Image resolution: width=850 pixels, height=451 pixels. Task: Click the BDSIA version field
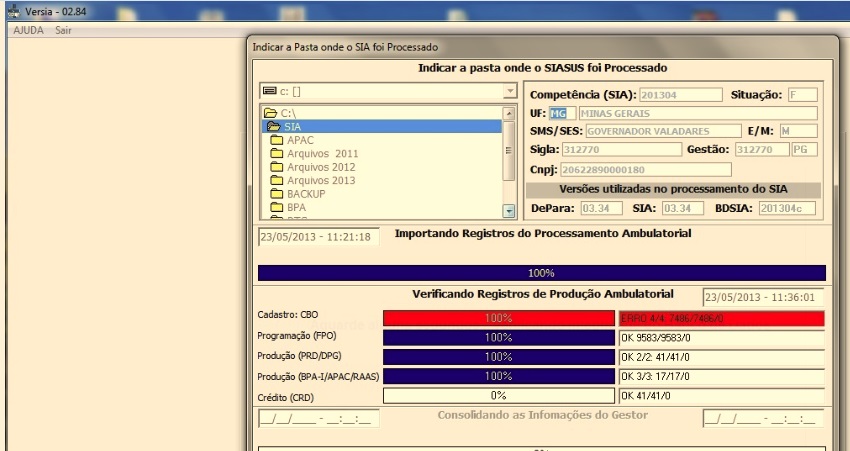[786, 208]
